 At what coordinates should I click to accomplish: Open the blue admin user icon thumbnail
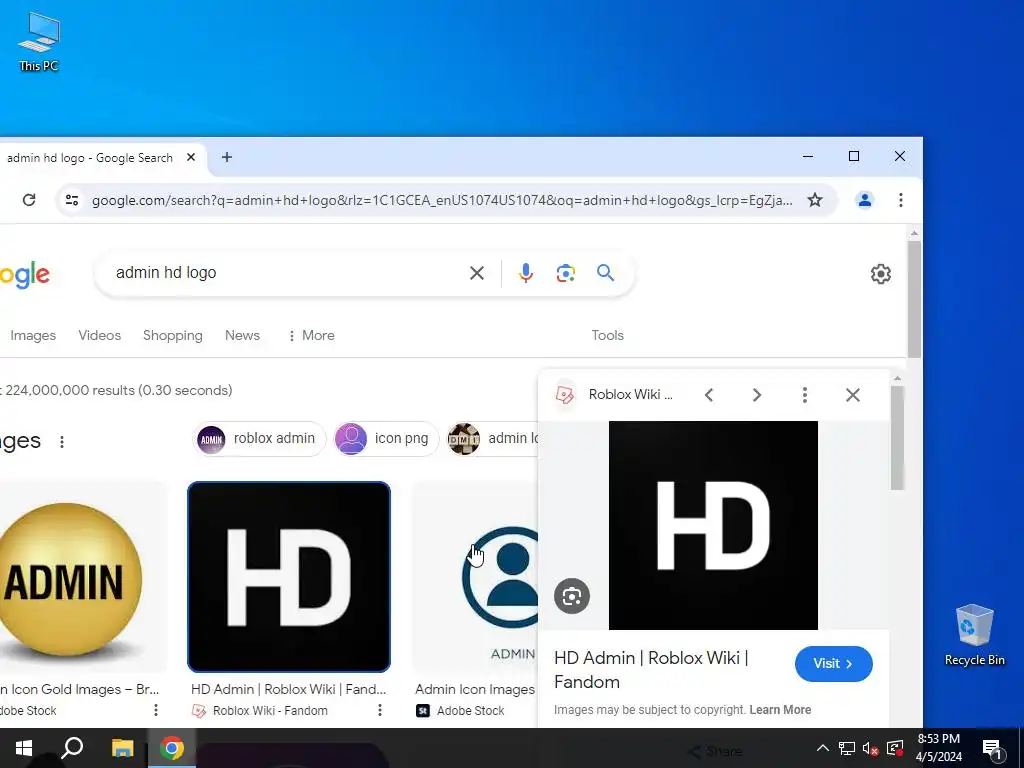475,578
